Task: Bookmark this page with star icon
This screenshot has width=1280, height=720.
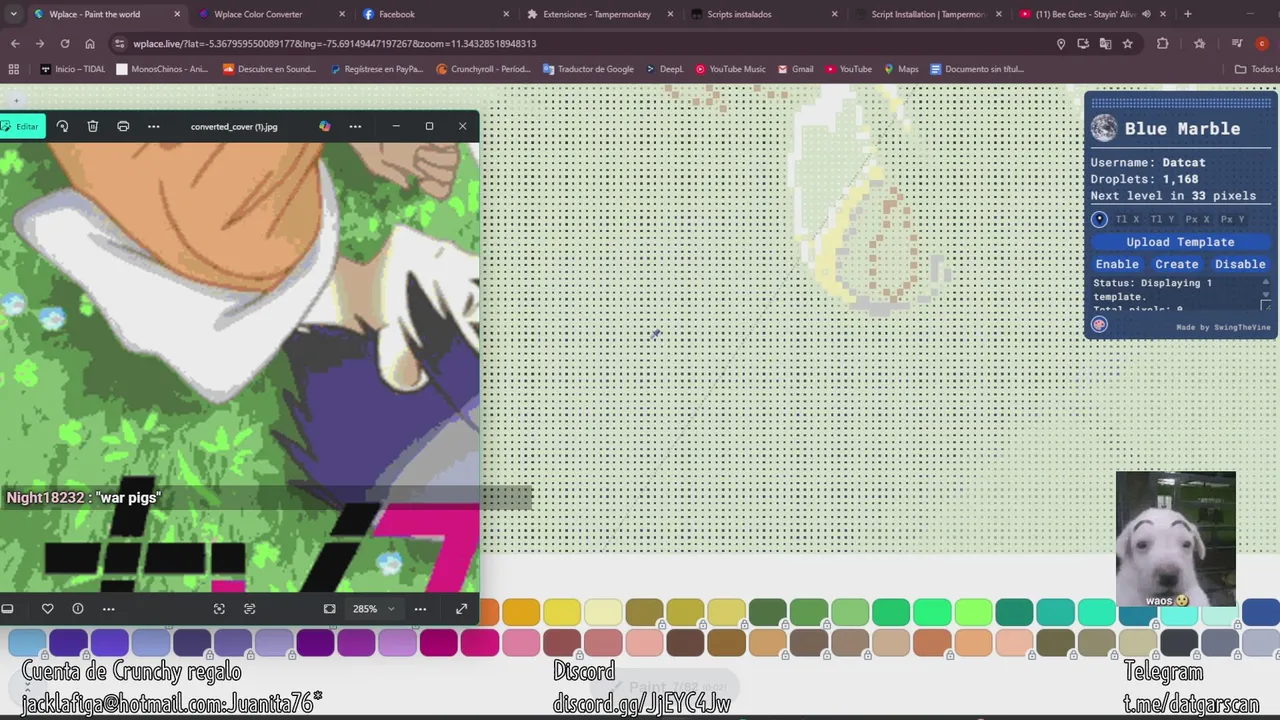Action: (x=1127, y=44)
